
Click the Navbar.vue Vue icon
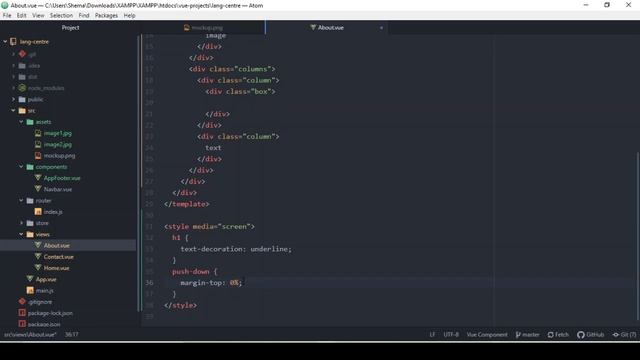(x=38, y=189)
